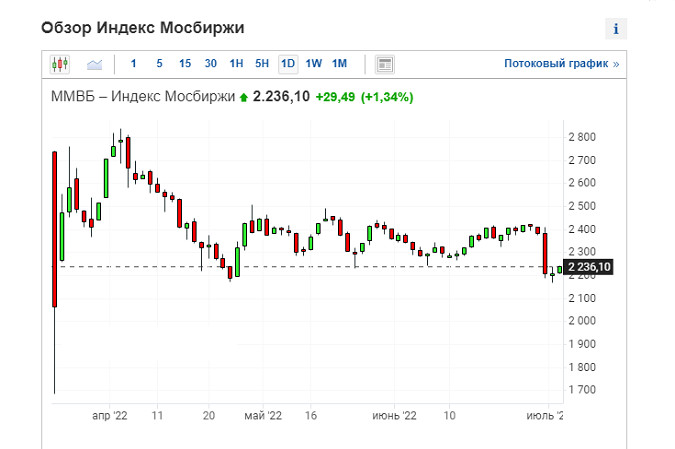This screenshot has height=449, width=675.
Task: Click the 'май '22' date axis label
Action: [x=263, y=416]
